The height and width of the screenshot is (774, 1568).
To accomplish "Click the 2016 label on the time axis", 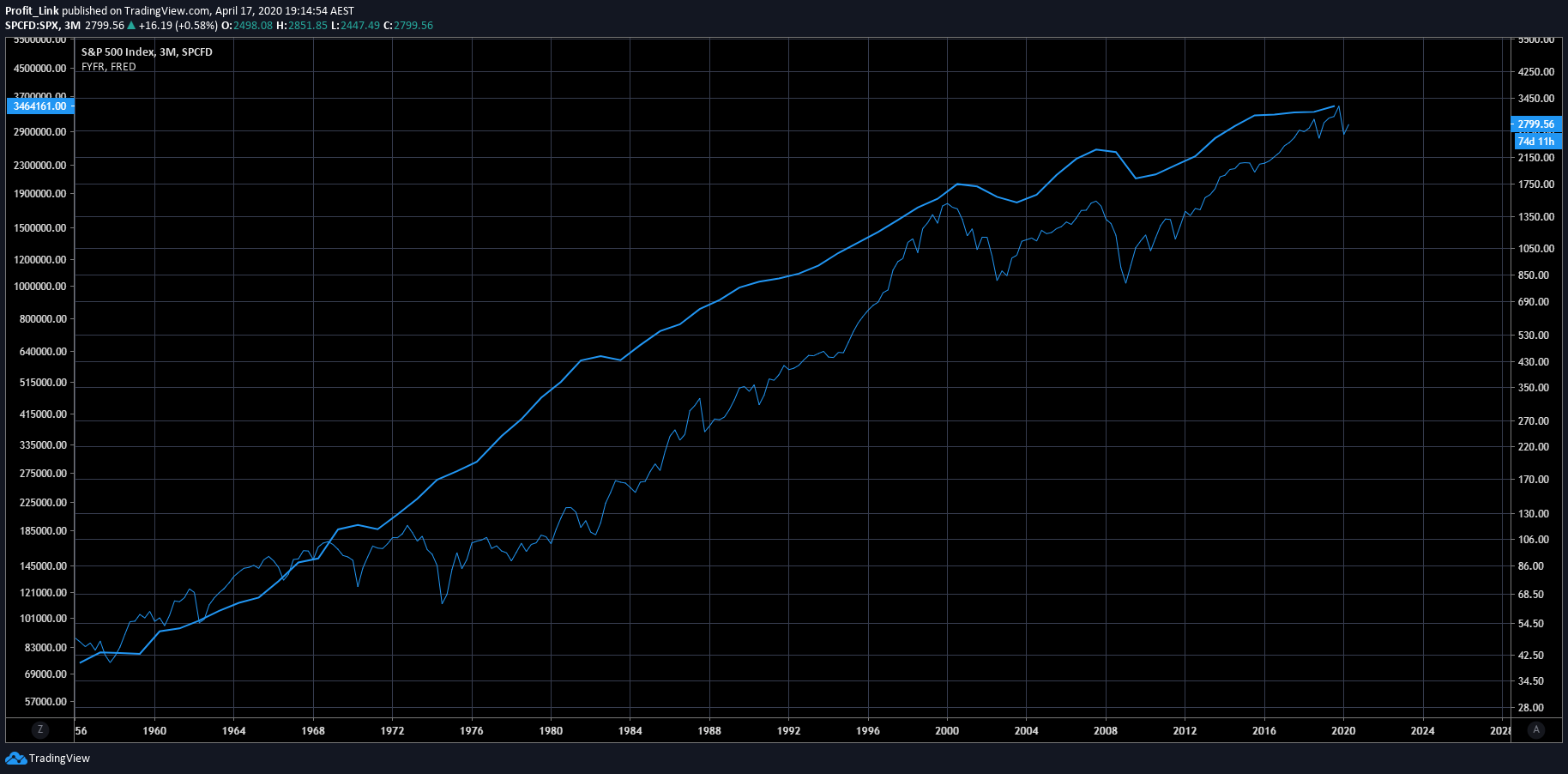I will click(1263, 731).
